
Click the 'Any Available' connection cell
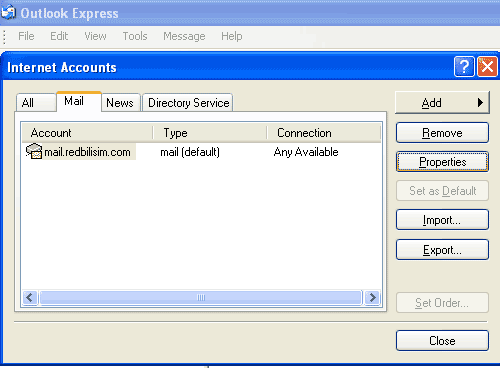(x=306, y=152)
